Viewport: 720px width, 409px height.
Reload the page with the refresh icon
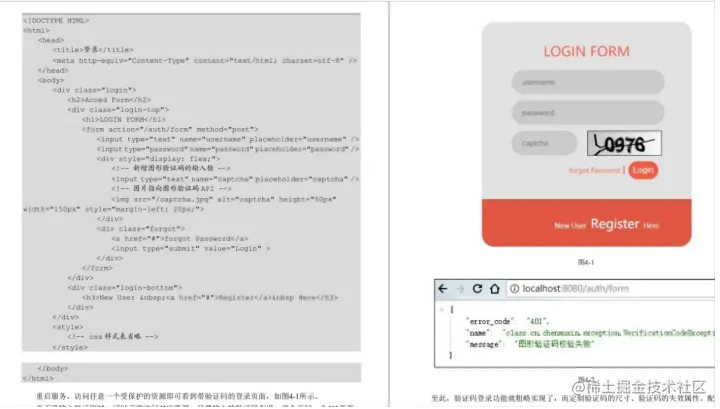tap(477, 289)
